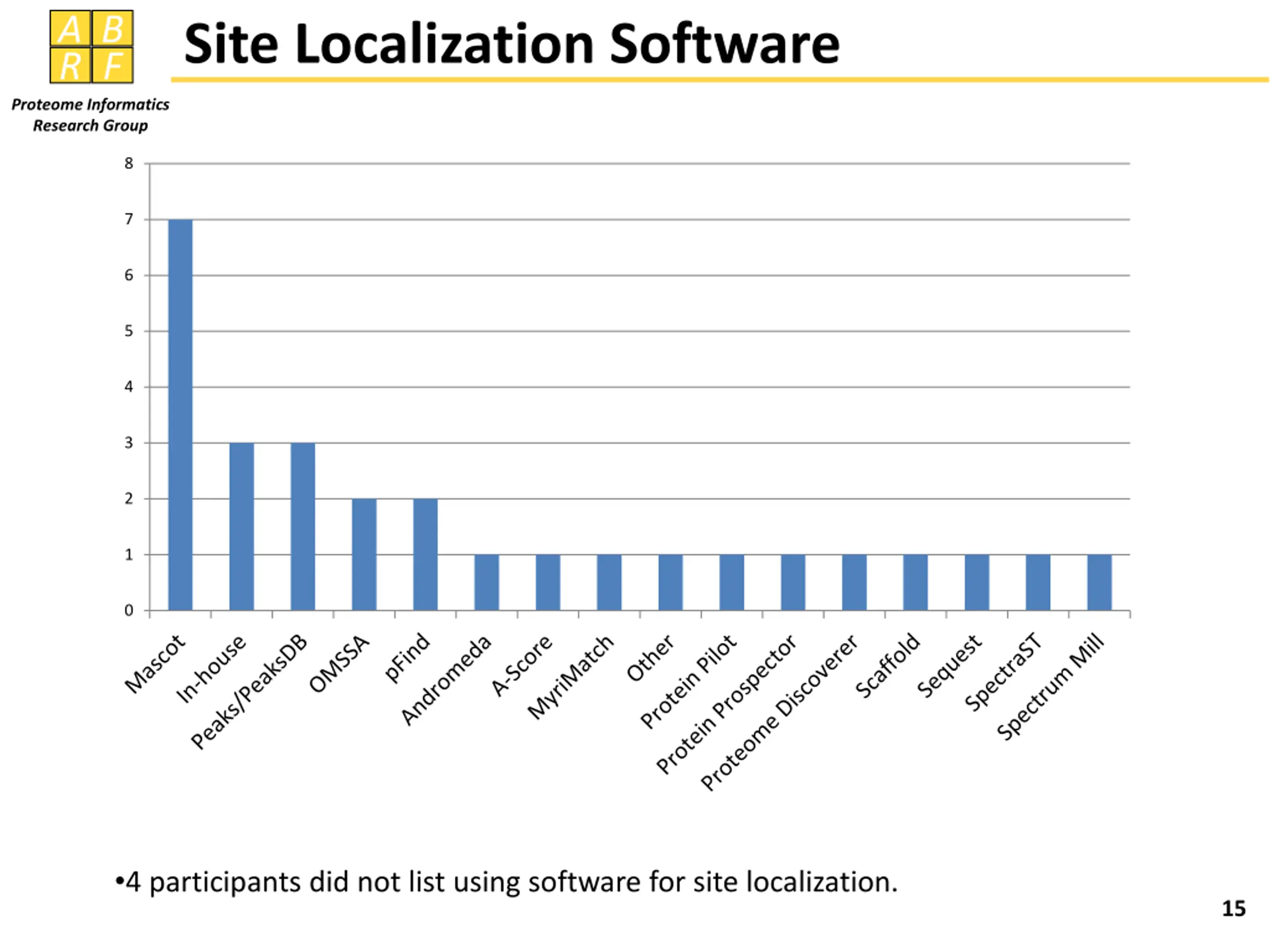Select the In-house bar
1270x952 pixels.
tap(242, 527)
